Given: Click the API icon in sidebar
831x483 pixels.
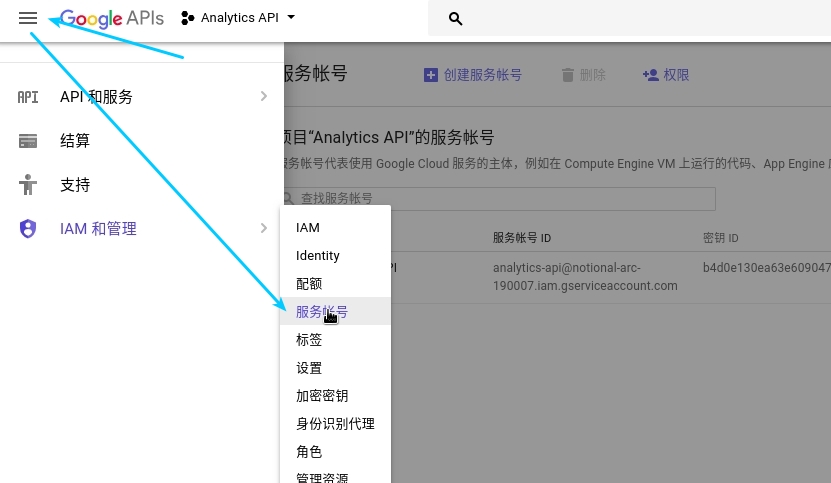Looking at the screenshot, I should tap(28, 97).
